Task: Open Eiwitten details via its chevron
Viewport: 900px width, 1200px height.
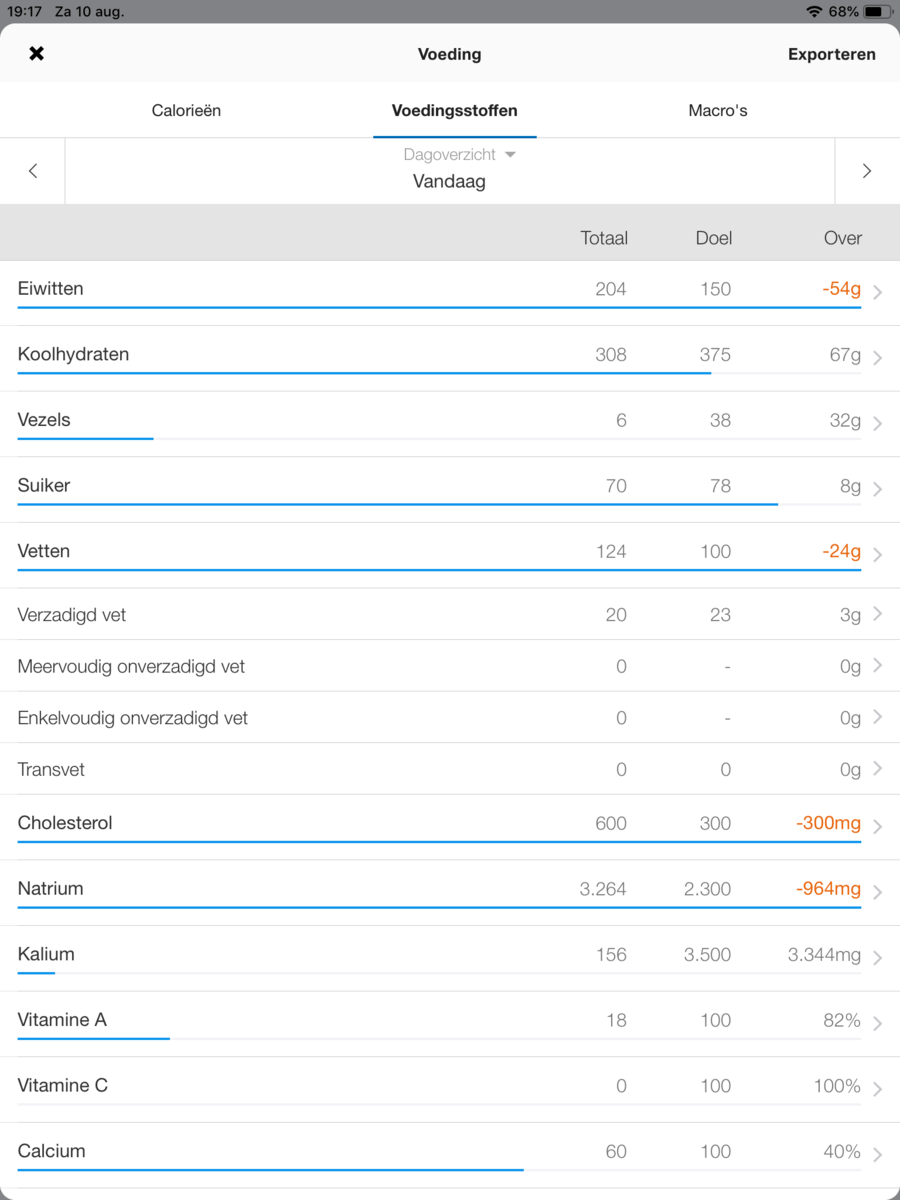Action: 877,292
